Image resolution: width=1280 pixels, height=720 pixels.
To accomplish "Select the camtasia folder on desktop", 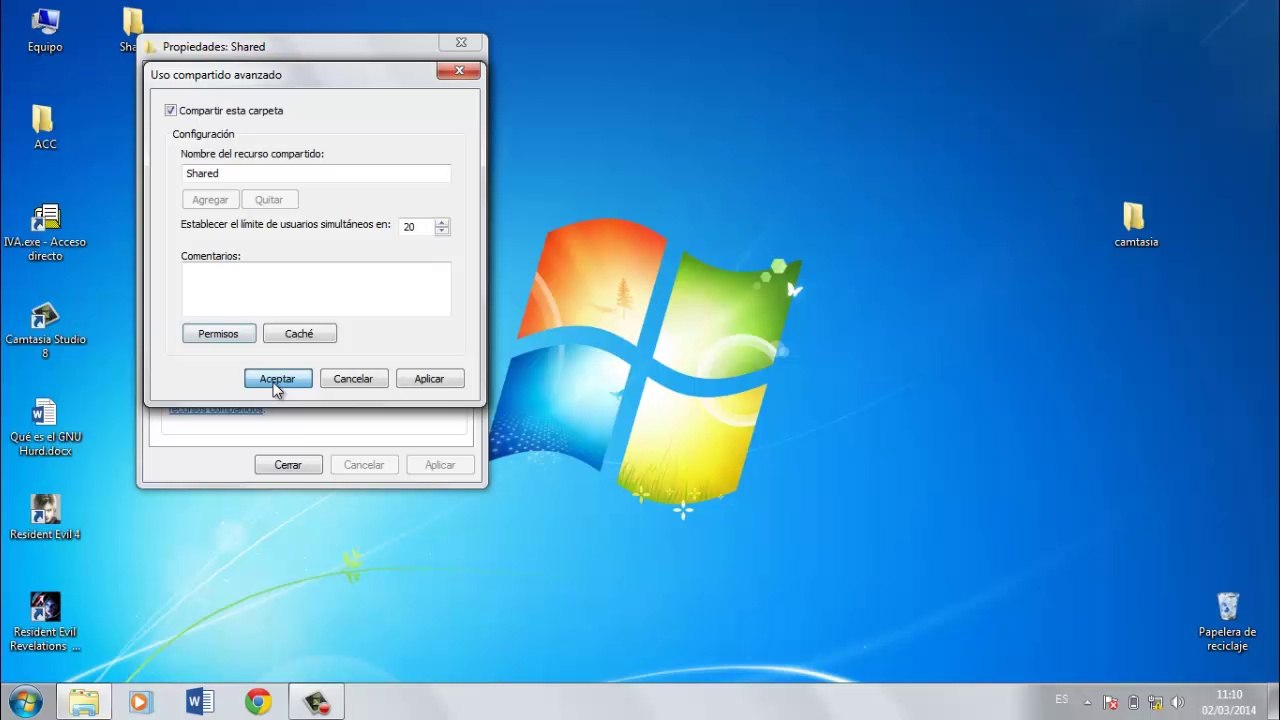I will coord(1136,225).
